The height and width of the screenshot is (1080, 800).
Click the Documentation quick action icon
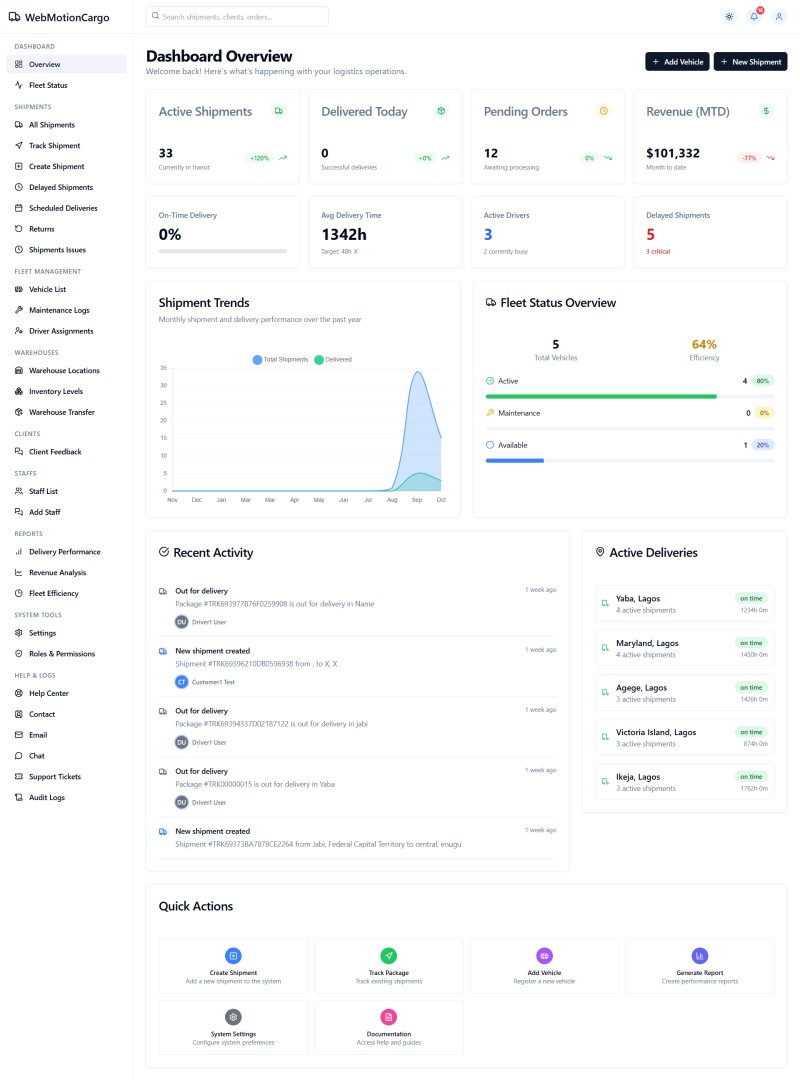(389, 1017)
